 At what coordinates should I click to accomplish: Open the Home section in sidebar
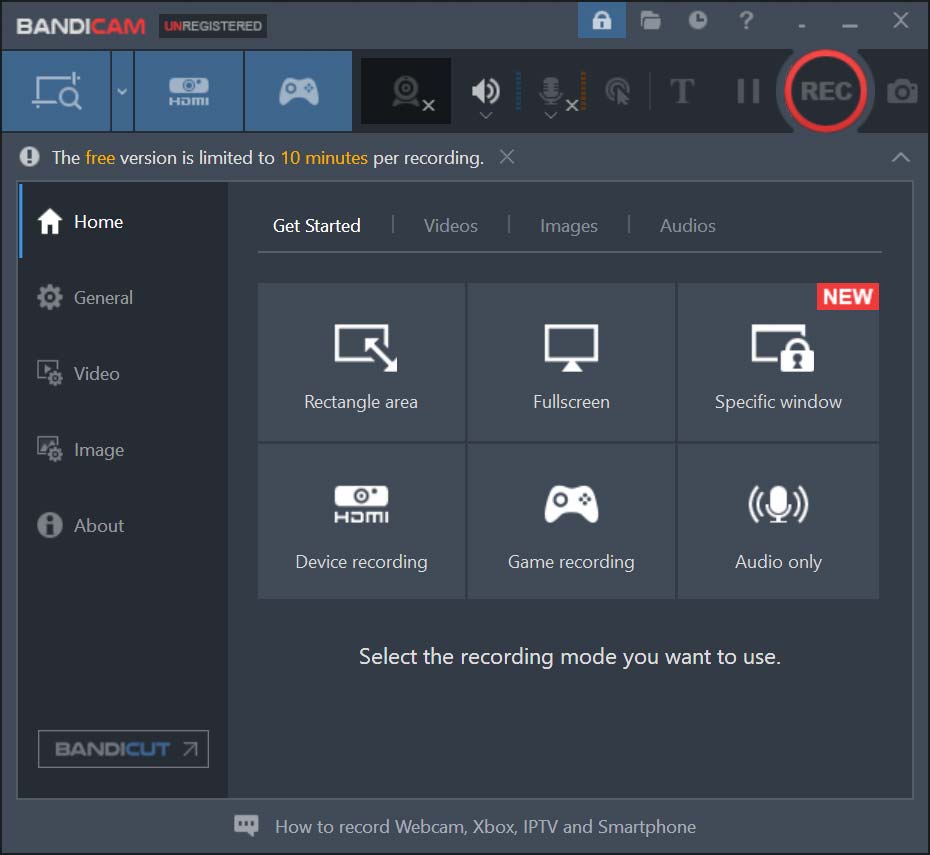tap(123, 221)
